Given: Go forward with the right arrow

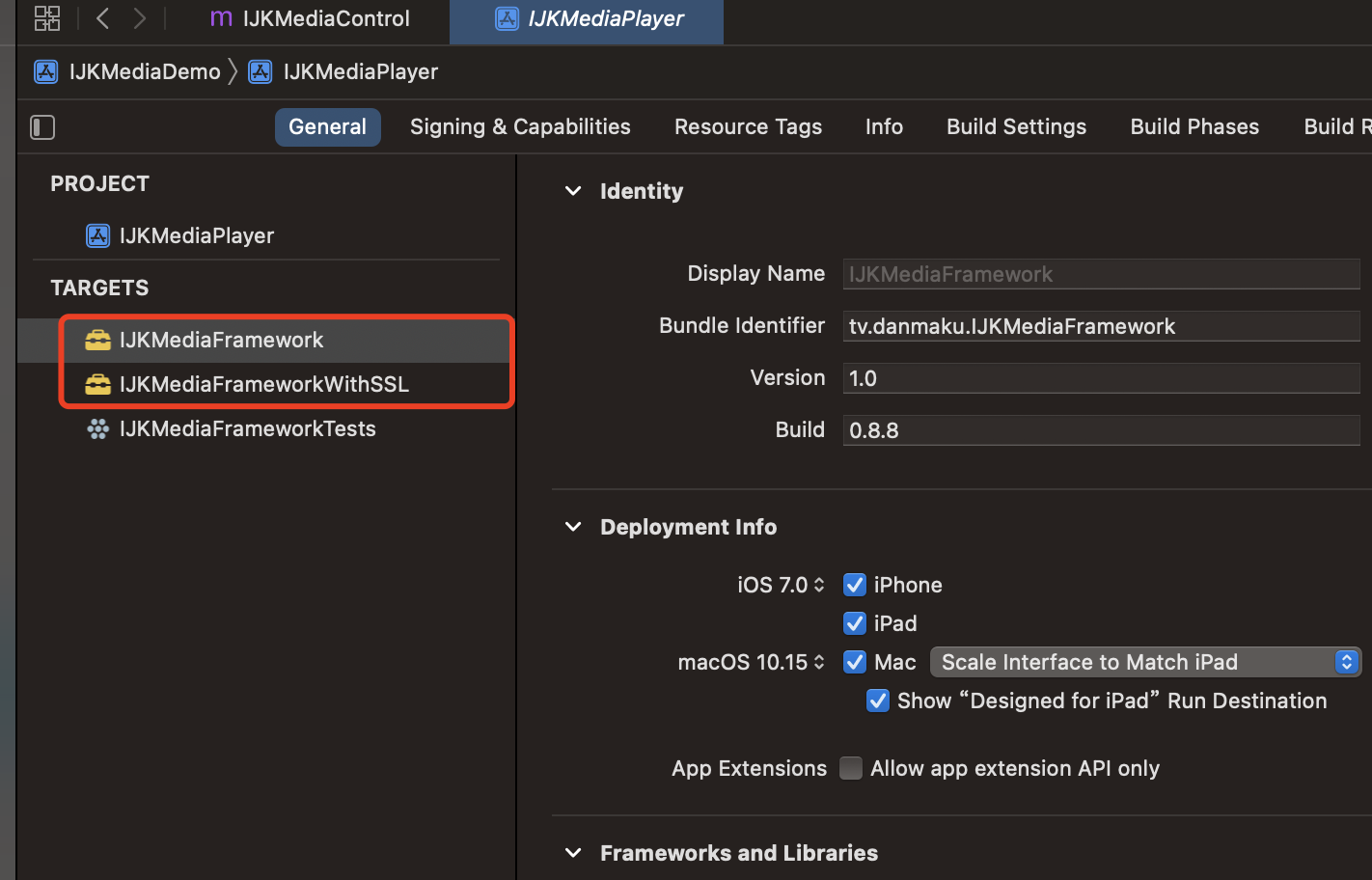Looking at the screenshot, I should [x=140, y=18].
